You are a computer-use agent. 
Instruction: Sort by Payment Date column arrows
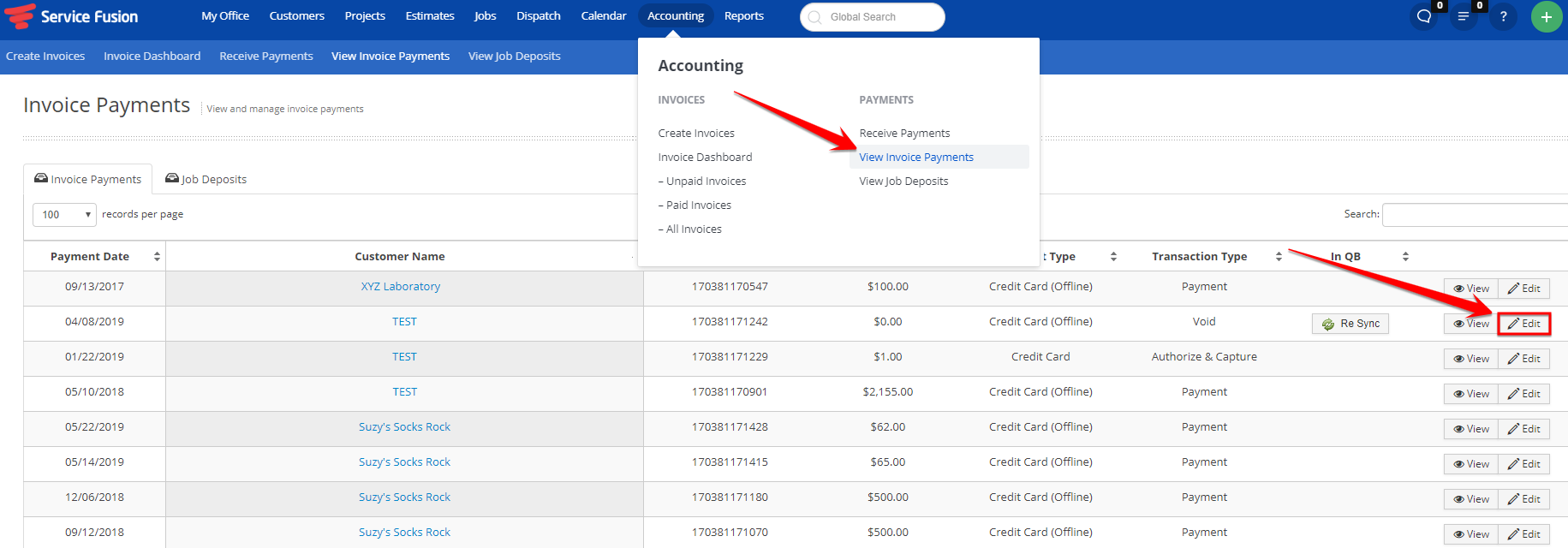click(x=157, y=256)
